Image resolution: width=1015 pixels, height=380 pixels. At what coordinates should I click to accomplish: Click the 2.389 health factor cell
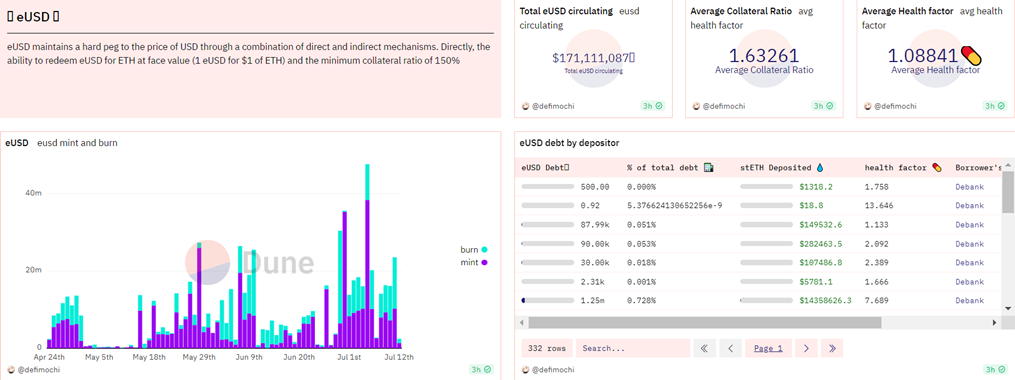(877, 262)
